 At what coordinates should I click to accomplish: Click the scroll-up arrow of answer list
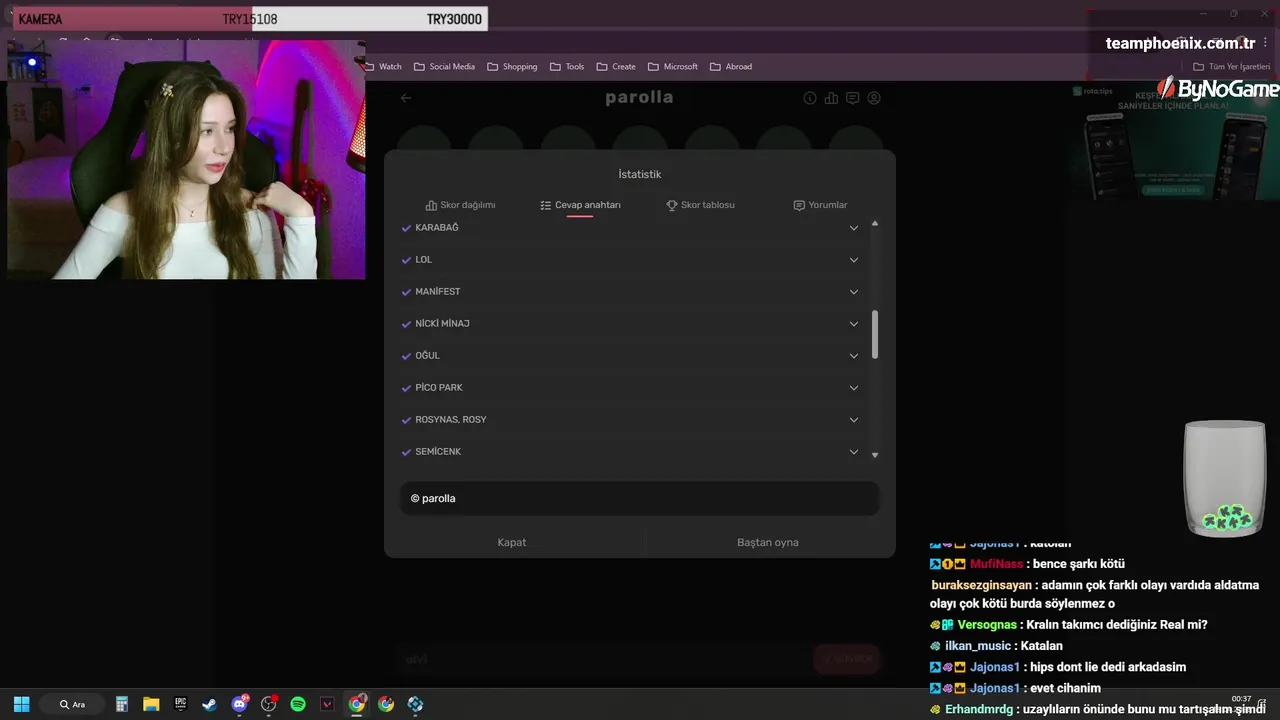pos(875,223)
